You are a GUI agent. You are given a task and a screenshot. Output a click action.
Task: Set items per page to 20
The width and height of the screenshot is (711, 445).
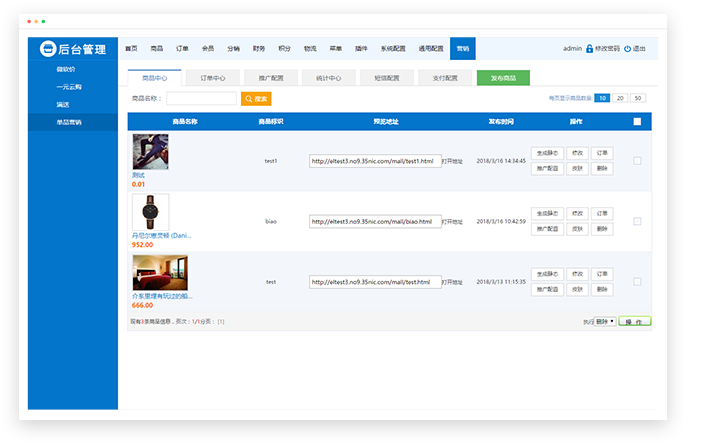tap(620, 98)
